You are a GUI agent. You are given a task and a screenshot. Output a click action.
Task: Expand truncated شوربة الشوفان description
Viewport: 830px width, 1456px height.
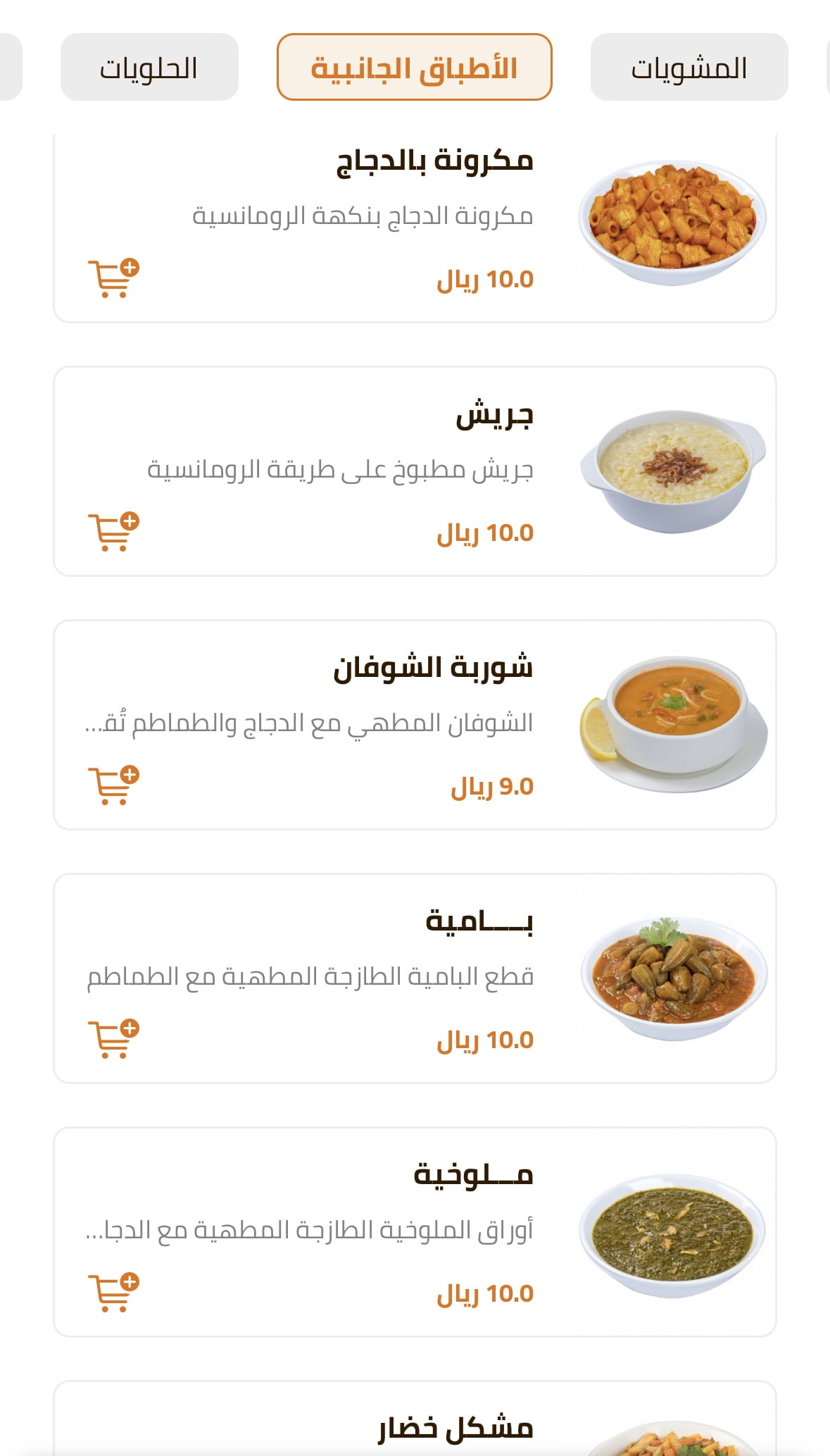(308, 723)
